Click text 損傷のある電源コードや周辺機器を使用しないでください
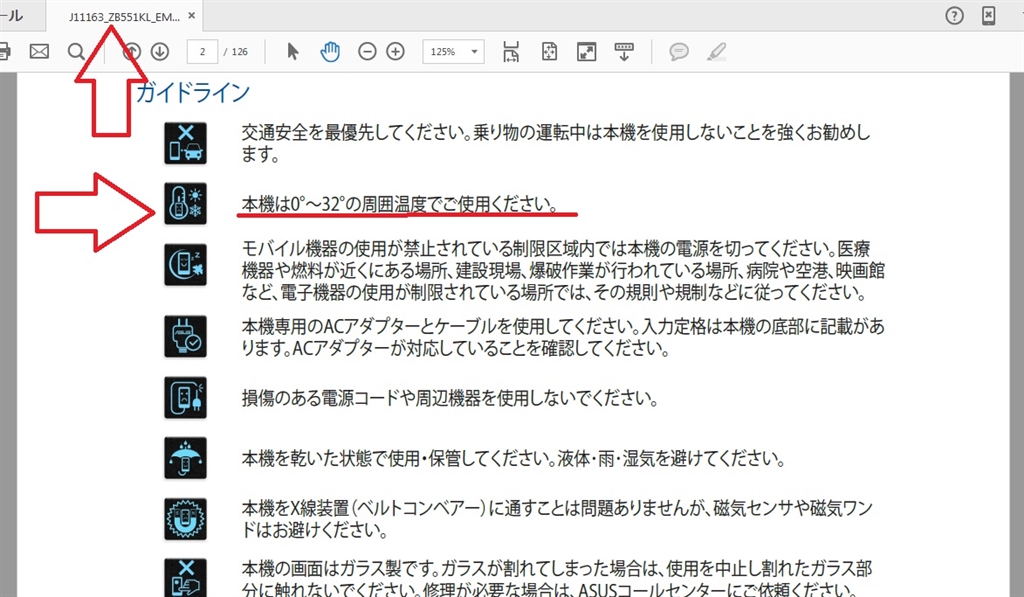The height and width of the screenshot is (597, 1024). [450, 398]
